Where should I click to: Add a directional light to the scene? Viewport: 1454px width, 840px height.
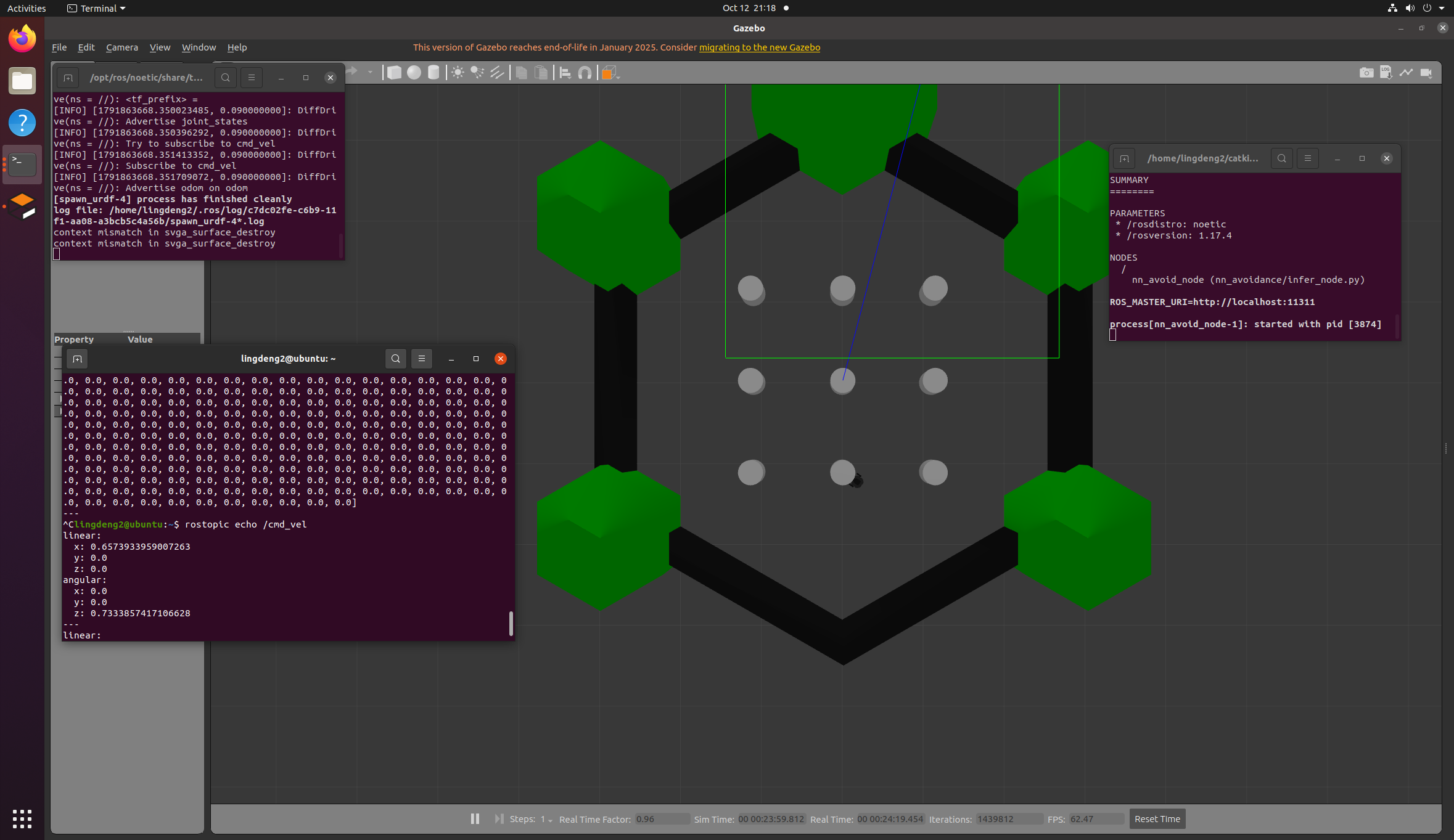pos(497,73)
